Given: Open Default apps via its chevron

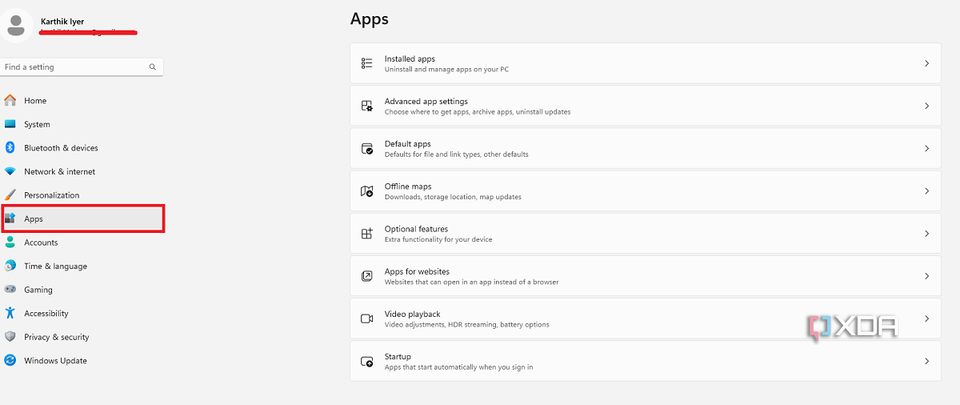Looking at the screenshot, I should pos(927,148).
